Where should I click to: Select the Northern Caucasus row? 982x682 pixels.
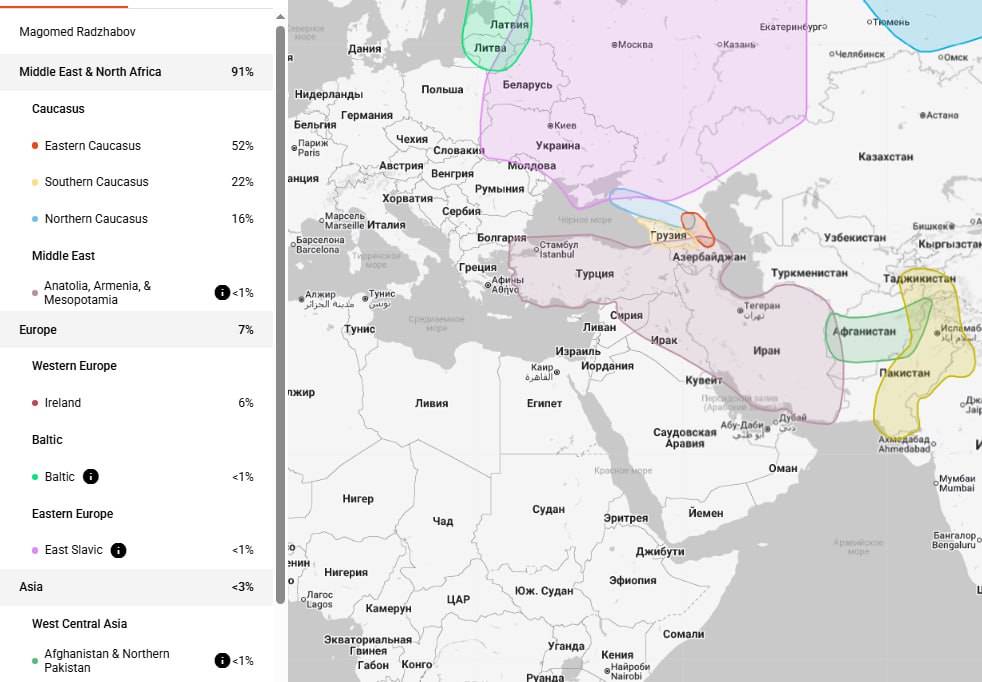click(x=137, y=219)
